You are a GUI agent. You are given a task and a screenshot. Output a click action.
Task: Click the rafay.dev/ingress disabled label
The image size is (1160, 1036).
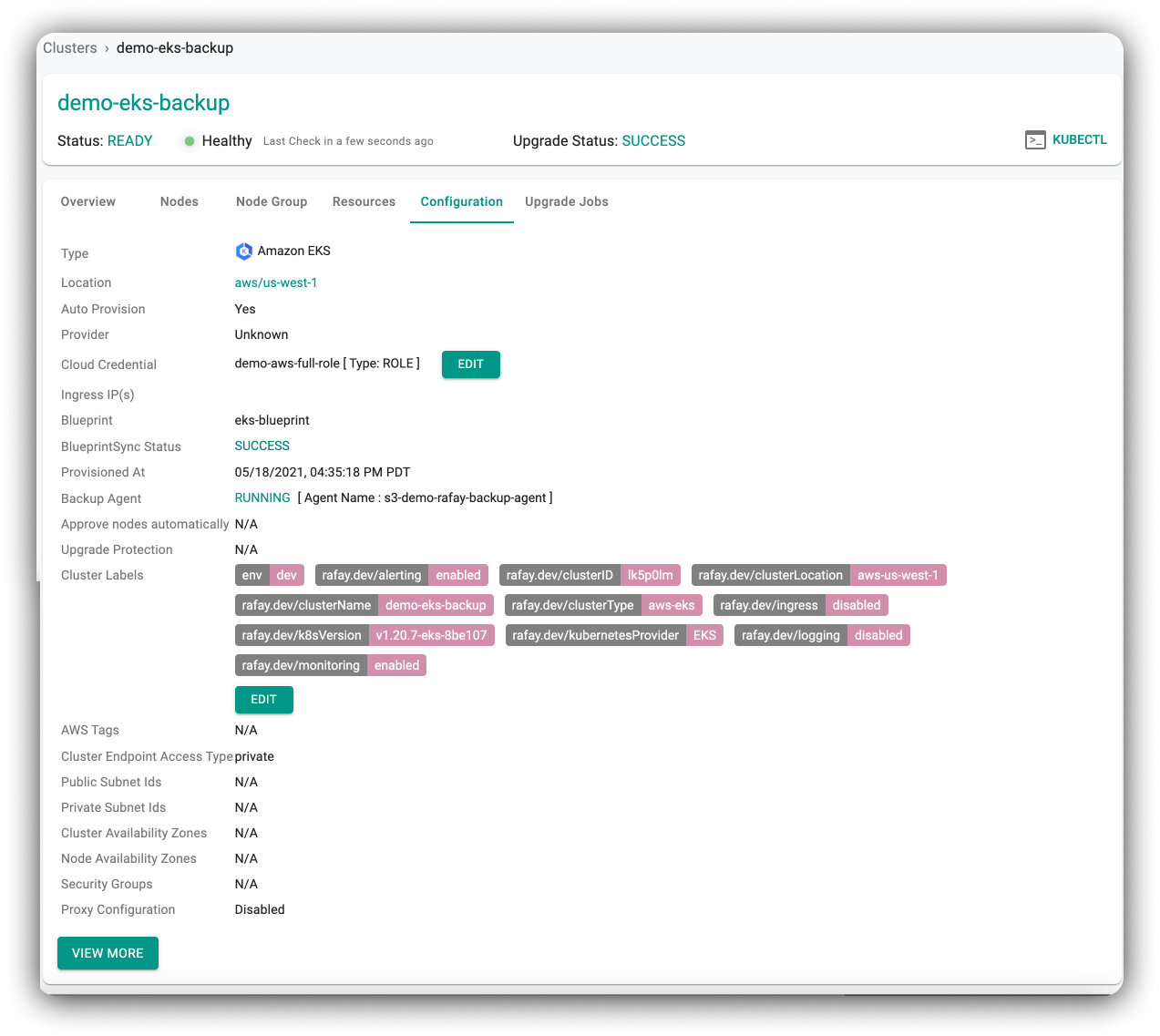pos(801,605)
